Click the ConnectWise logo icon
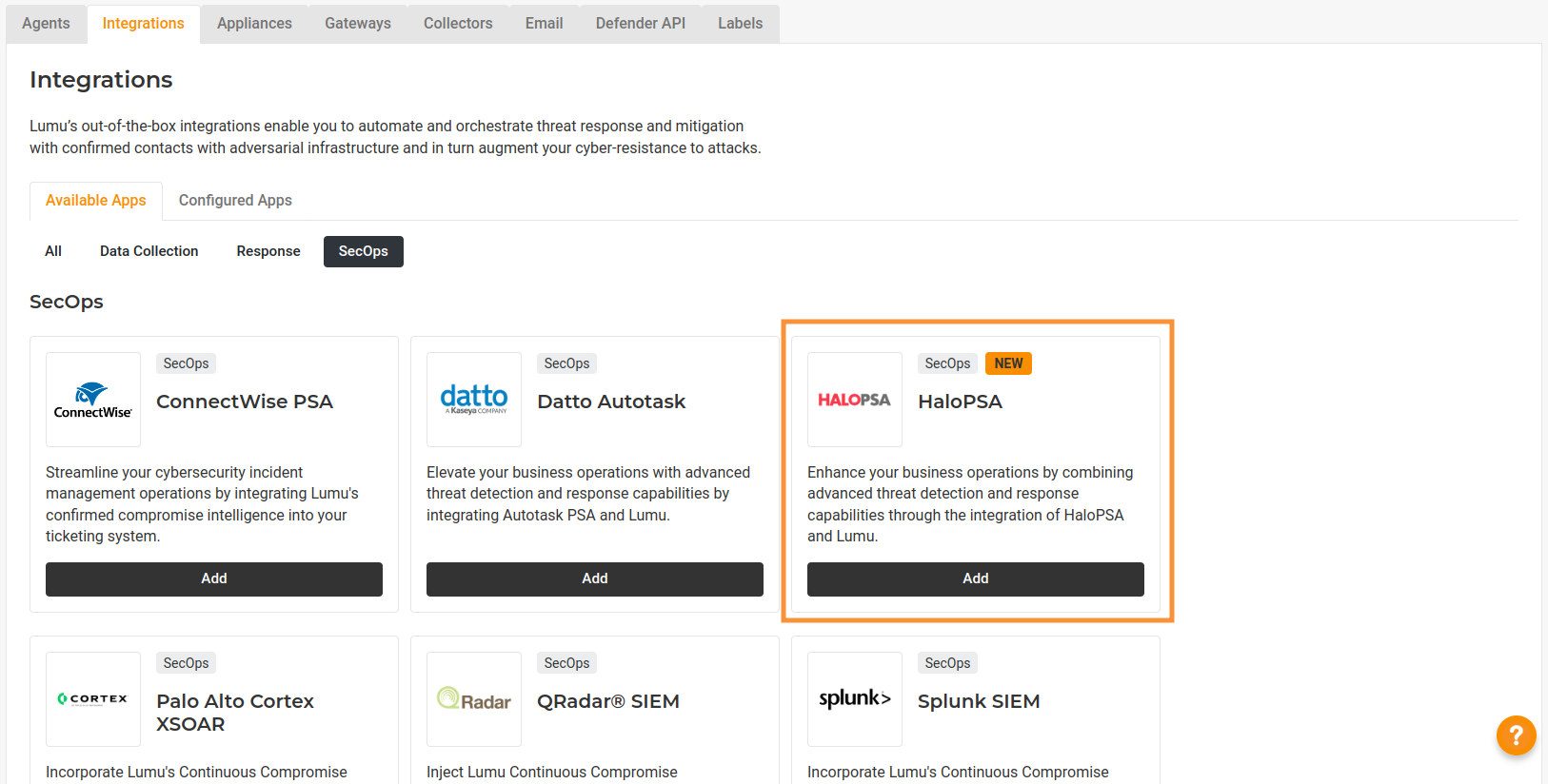This screenshot has height=784, width=1548. click(x=93, y=400)
